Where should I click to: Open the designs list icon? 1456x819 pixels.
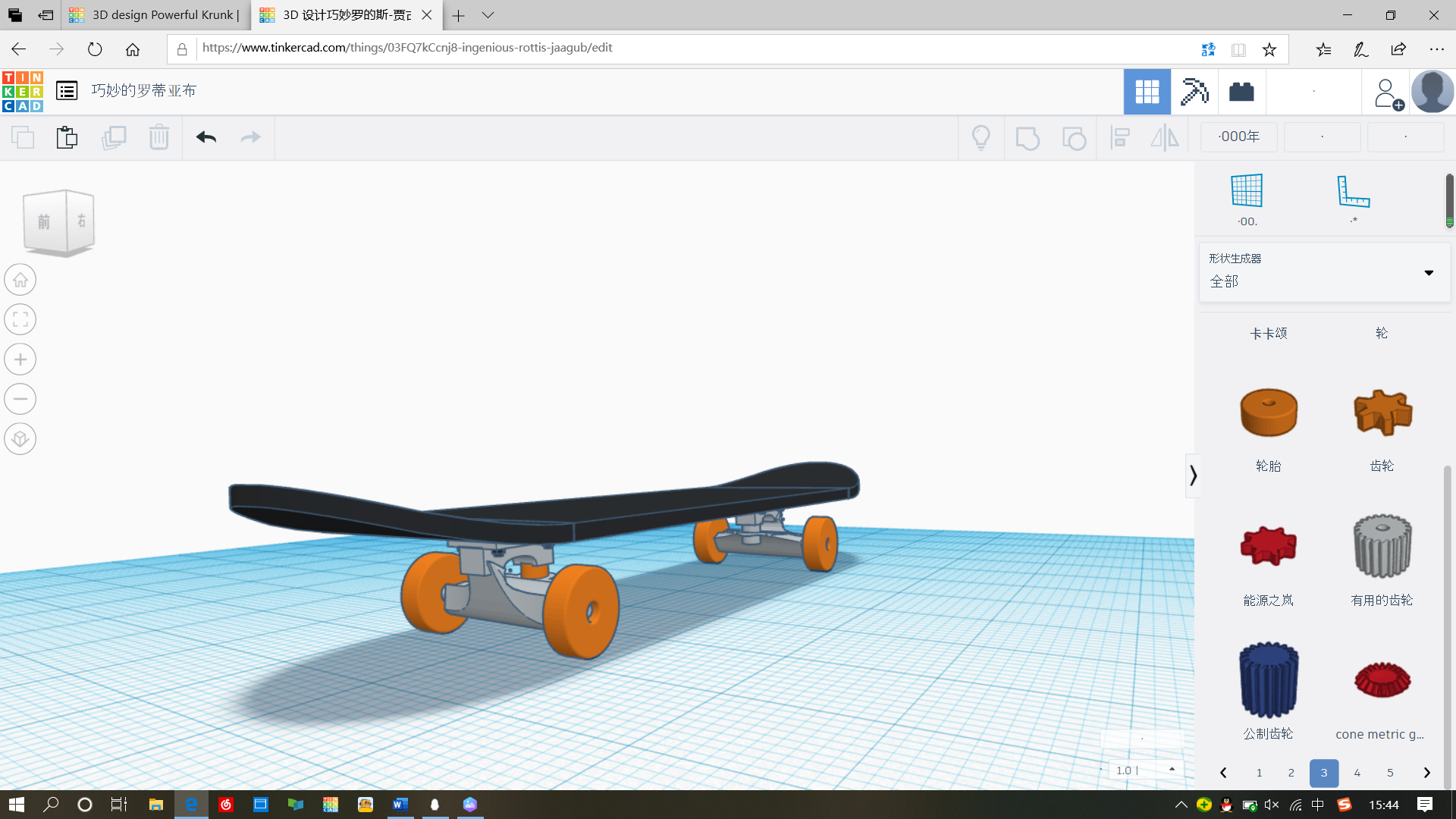67,91
